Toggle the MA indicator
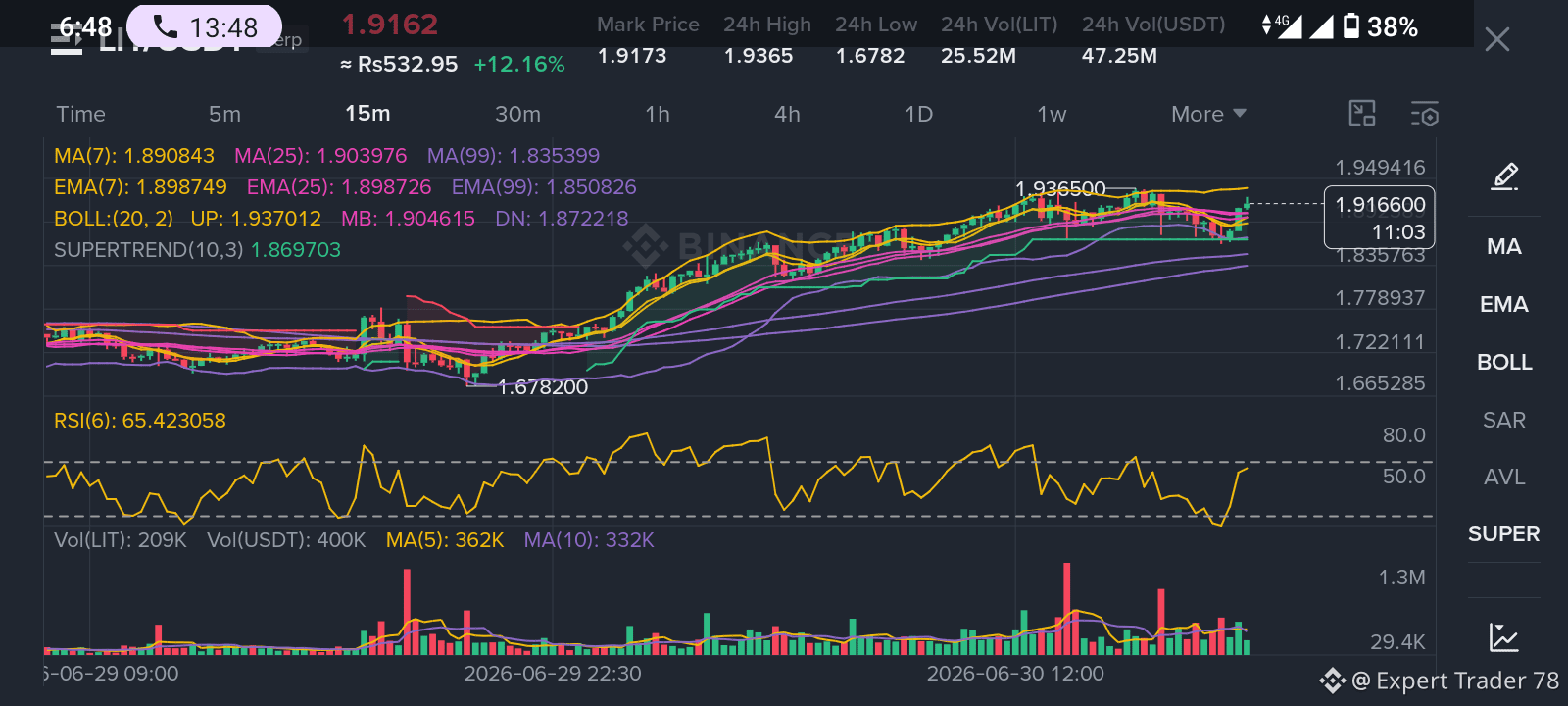 [x=1504, y=246]
